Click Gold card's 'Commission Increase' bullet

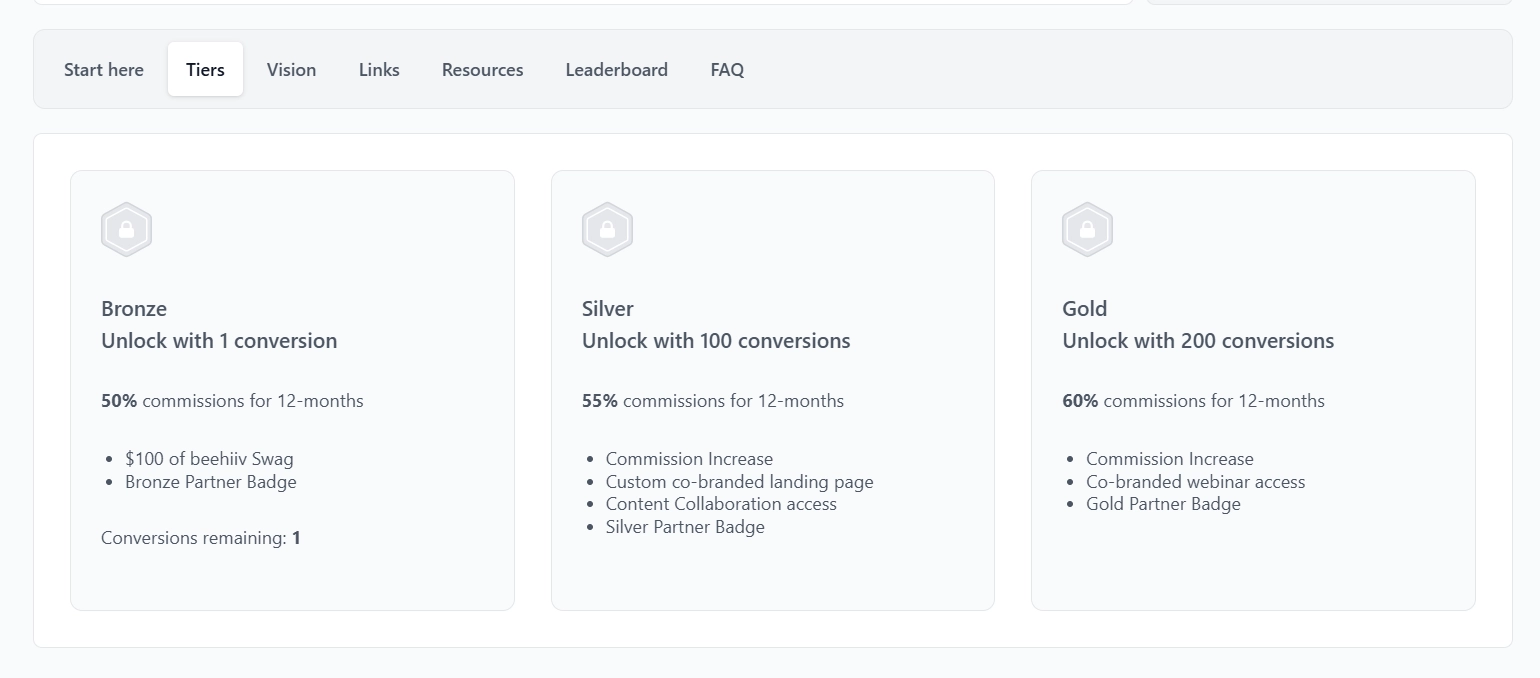tap(1170, 459)
